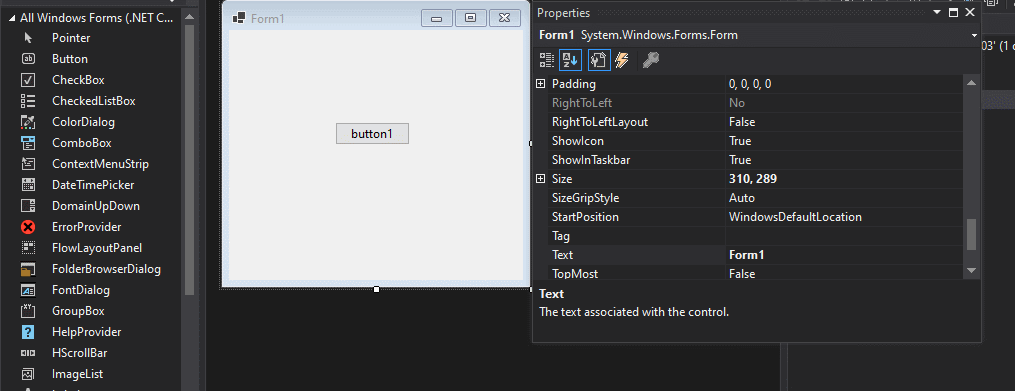Open the Form1 object selector dropdown
The image size is (1015, 391).
[974, 36]
